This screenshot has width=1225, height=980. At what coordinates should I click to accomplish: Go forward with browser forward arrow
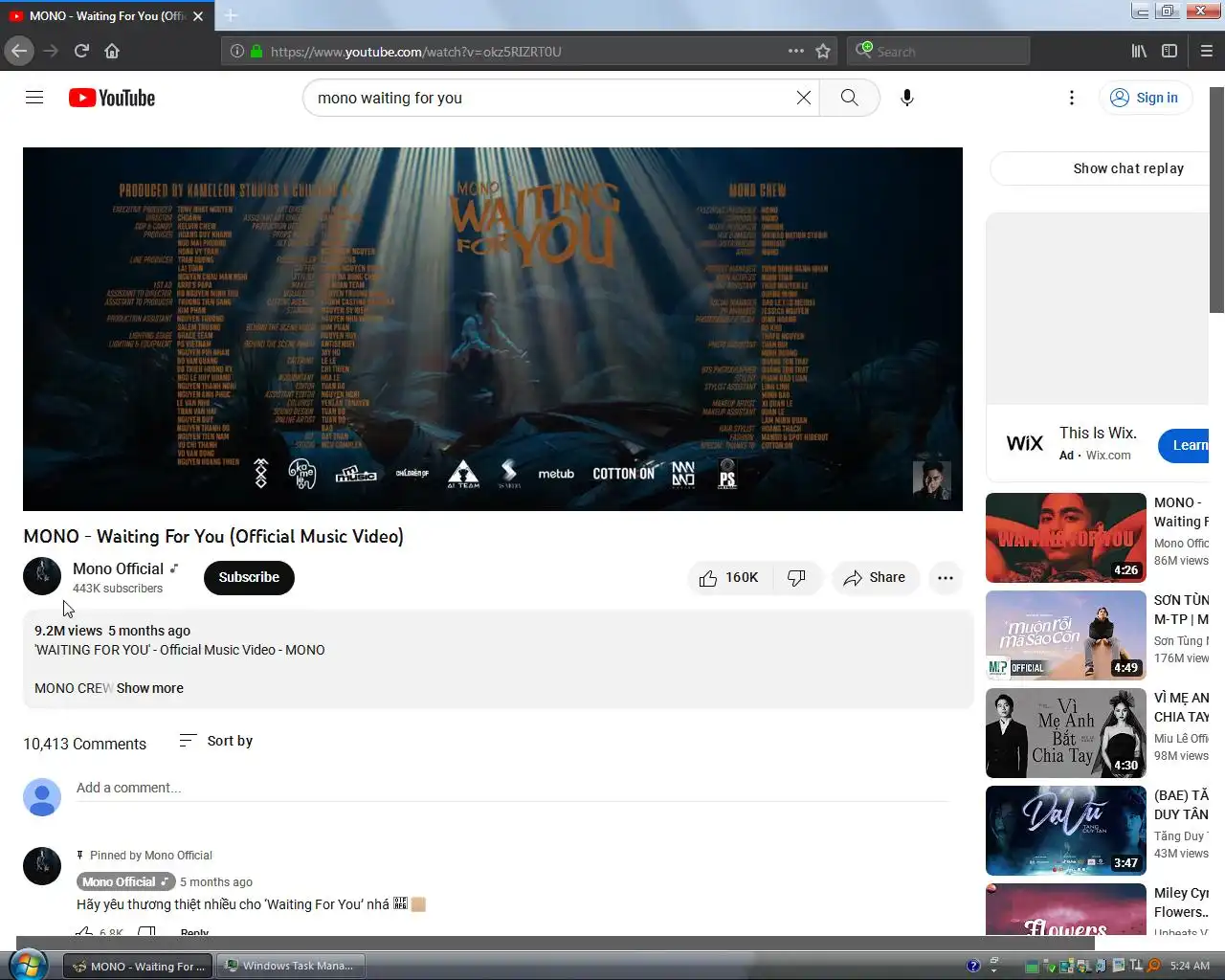[51, 51]
